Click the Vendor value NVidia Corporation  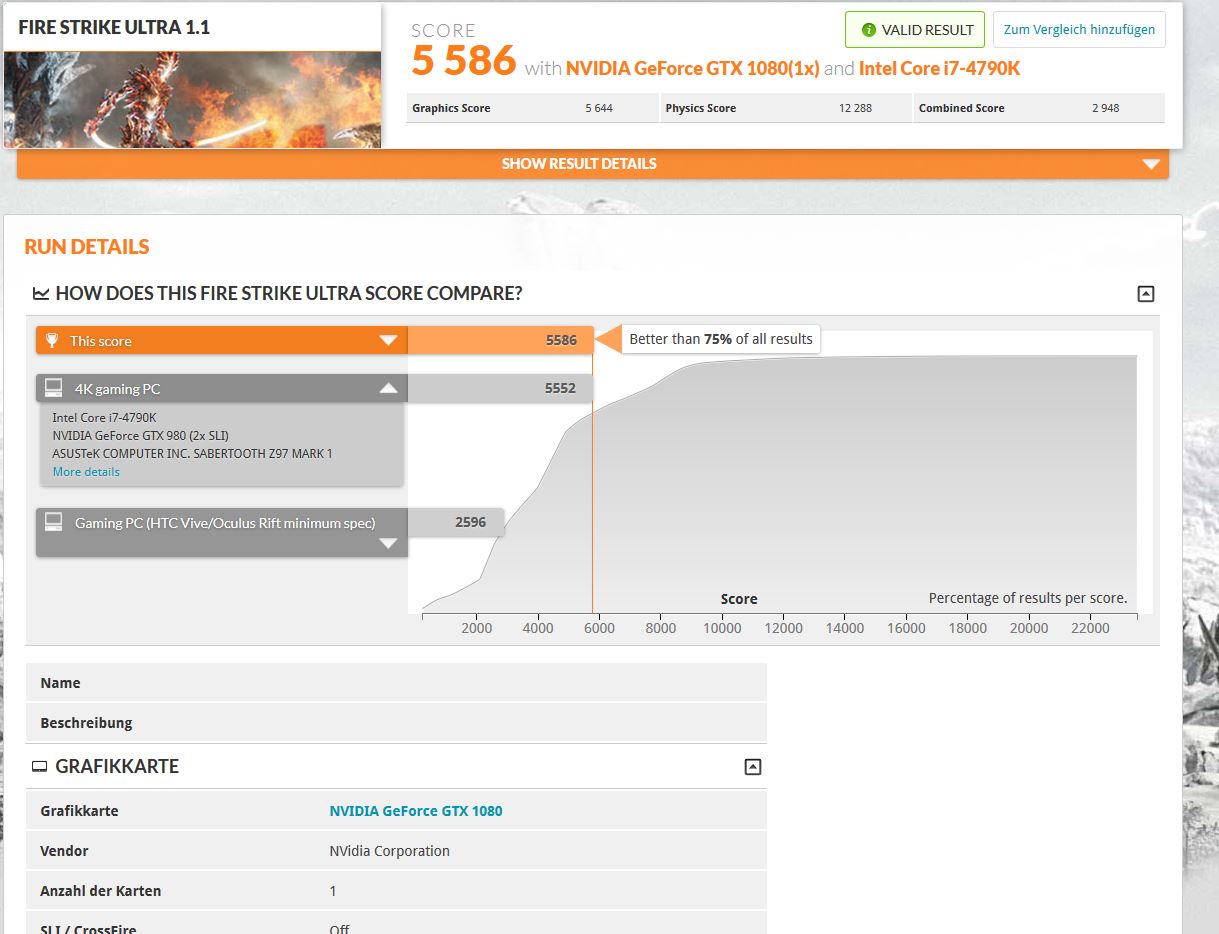coord(389,851)
